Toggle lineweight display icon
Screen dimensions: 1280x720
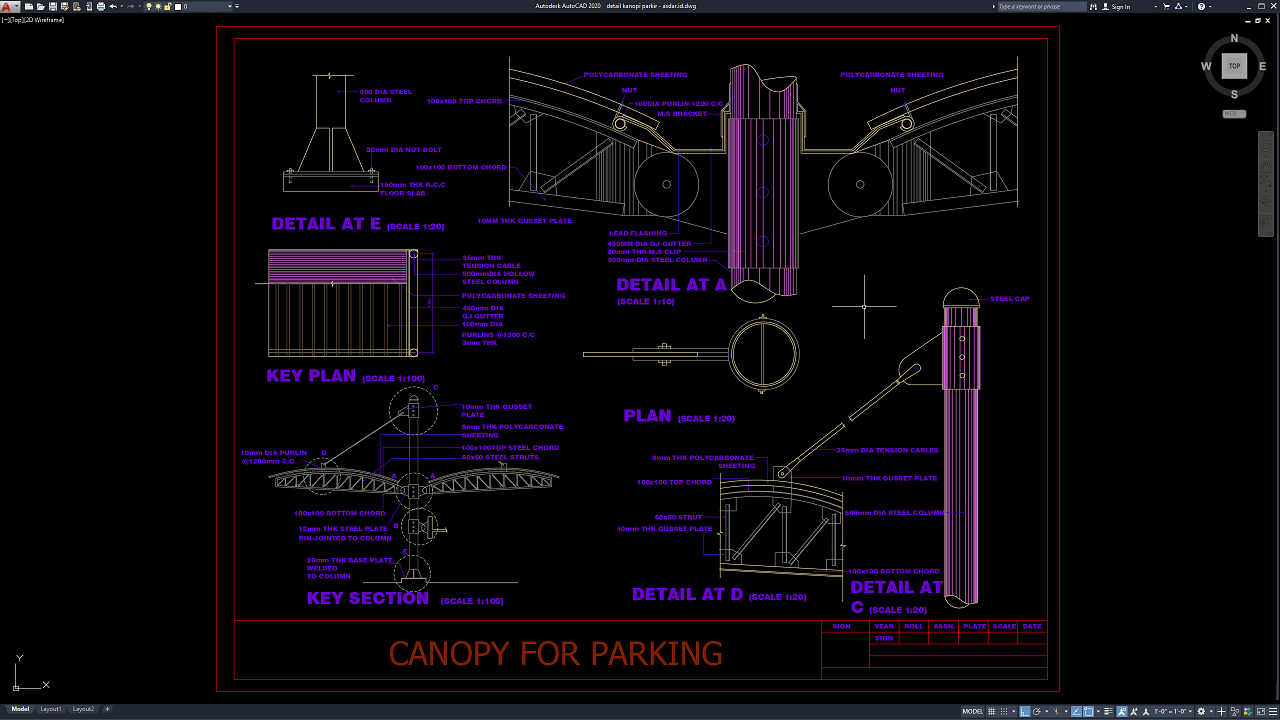click(1108, 711)
